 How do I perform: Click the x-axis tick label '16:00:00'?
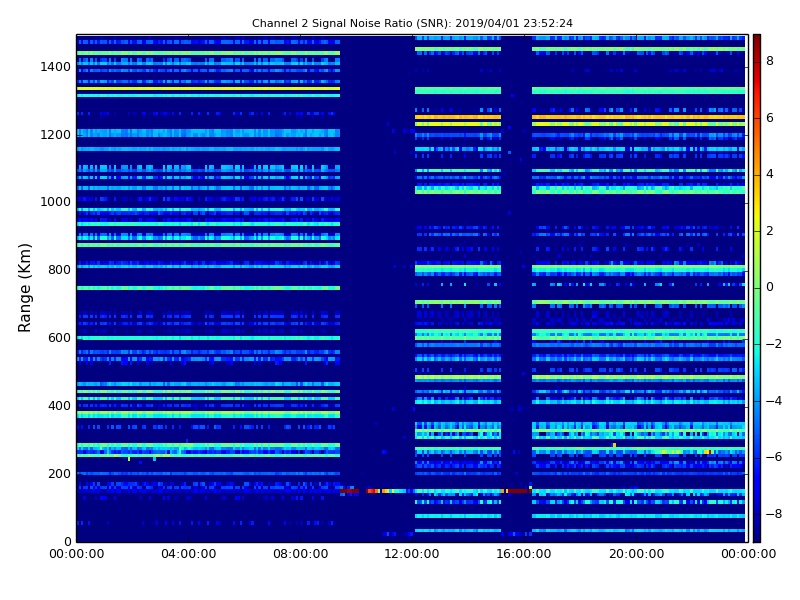coord(524,554)
